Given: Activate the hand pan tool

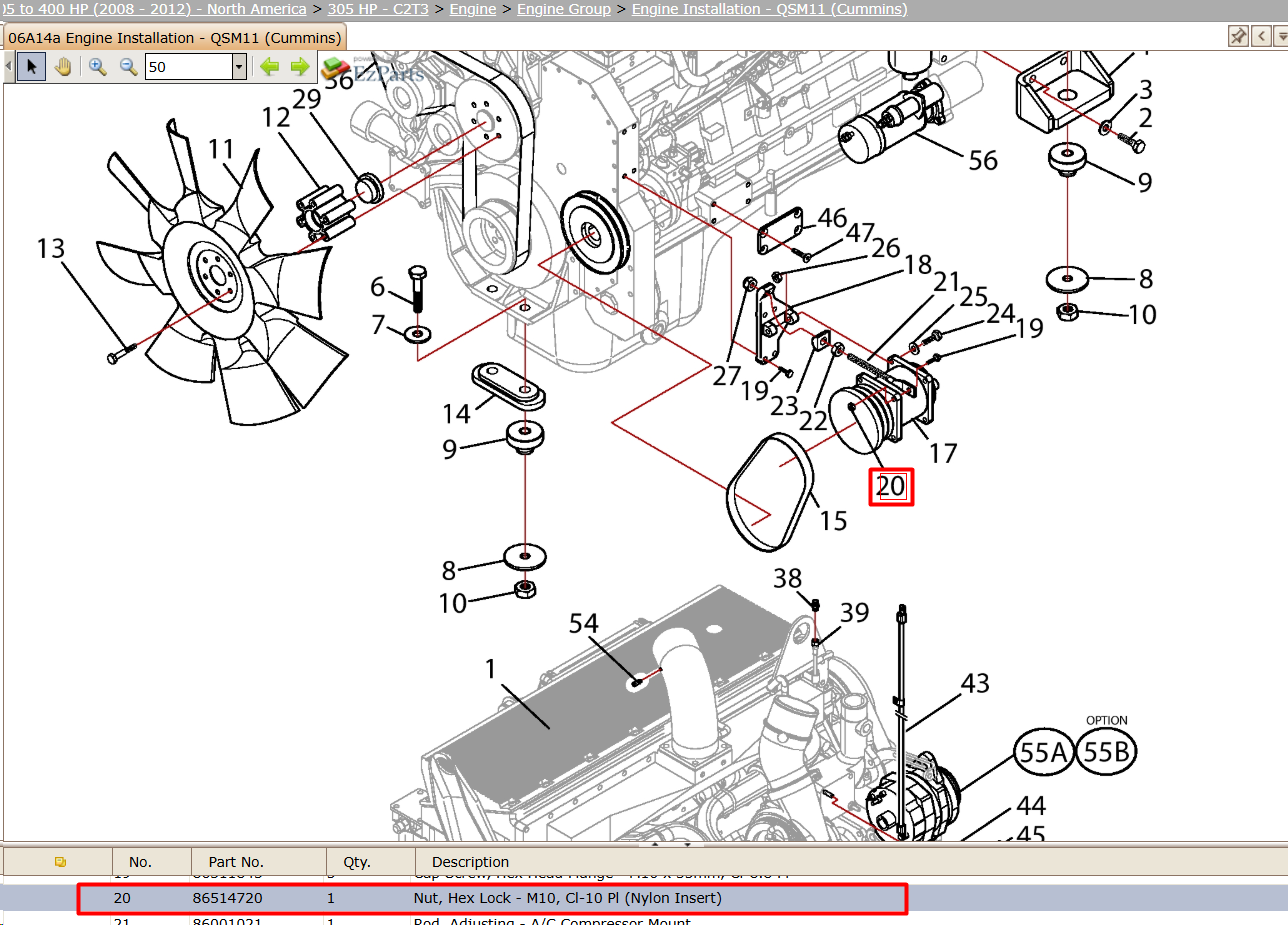Looking at the screenshot, I should tap(63, 67).
